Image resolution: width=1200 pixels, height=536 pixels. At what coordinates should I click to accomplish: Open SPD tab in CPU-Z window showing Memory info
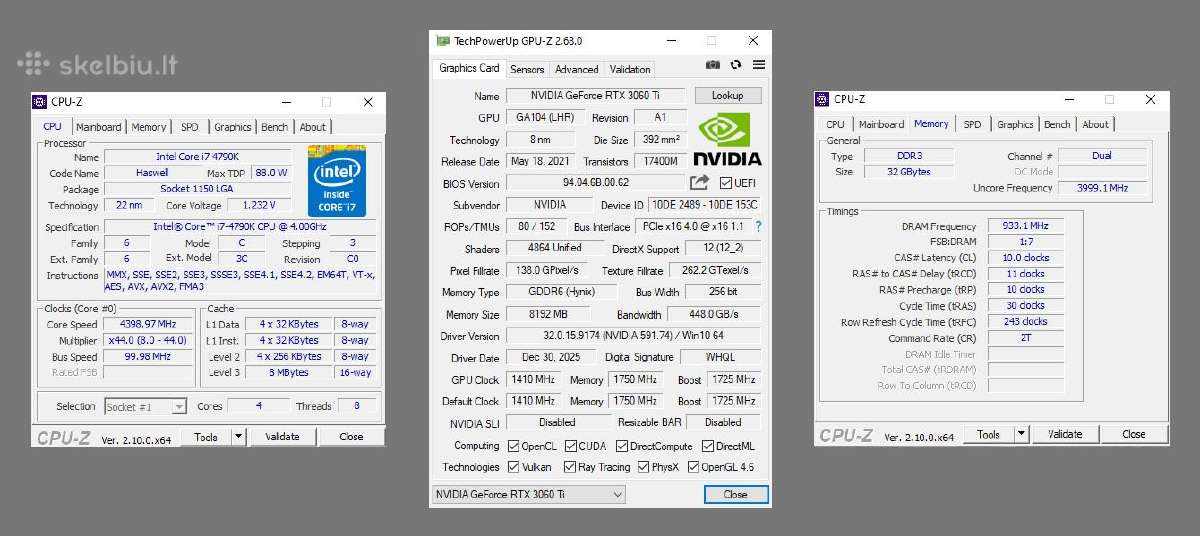click(x=972, y=124)
